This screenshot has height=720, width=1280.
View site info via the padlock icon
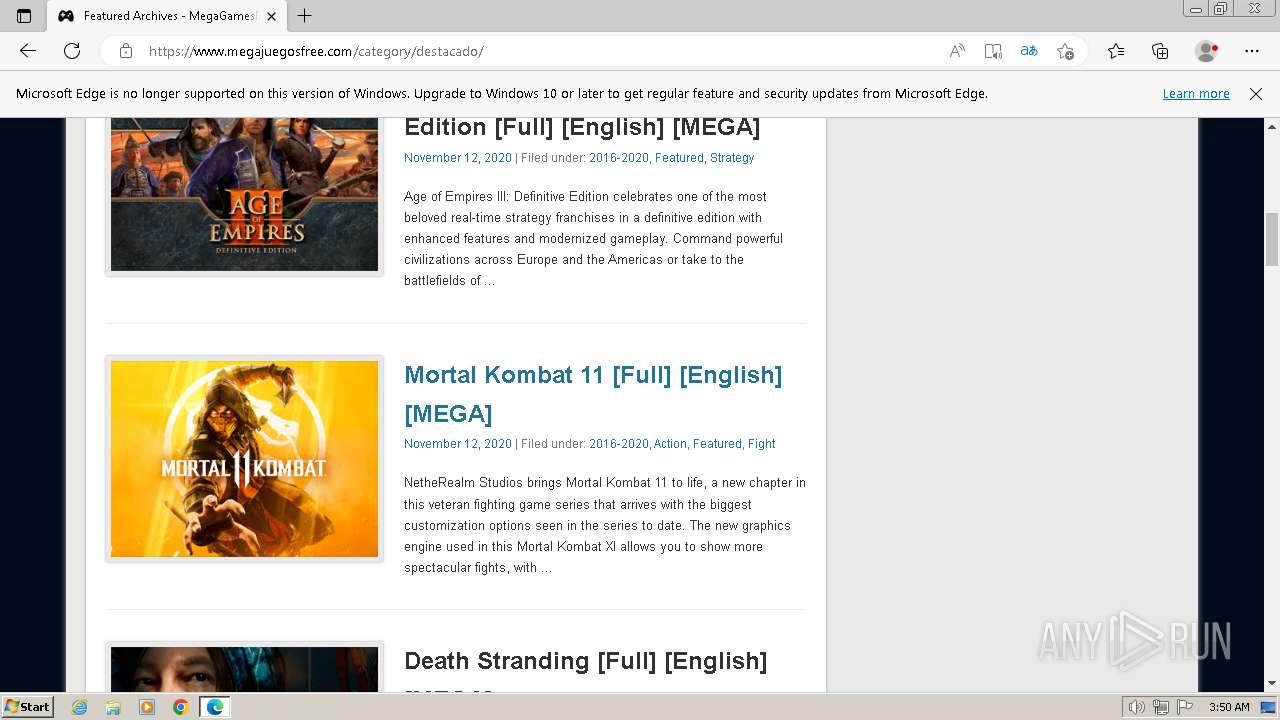[126, 51]
